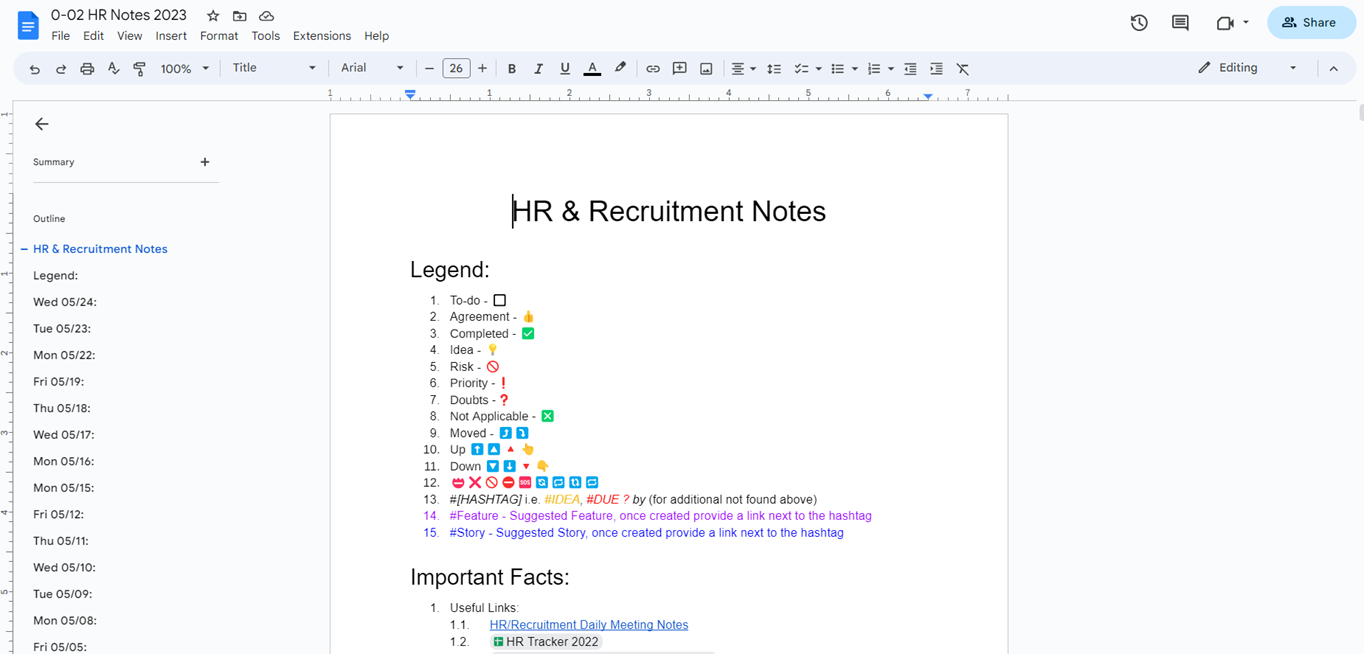The image size is (1364, 654).
Task: Open the HR Tracker 2022 chip
Action: (x=546, y=642)
